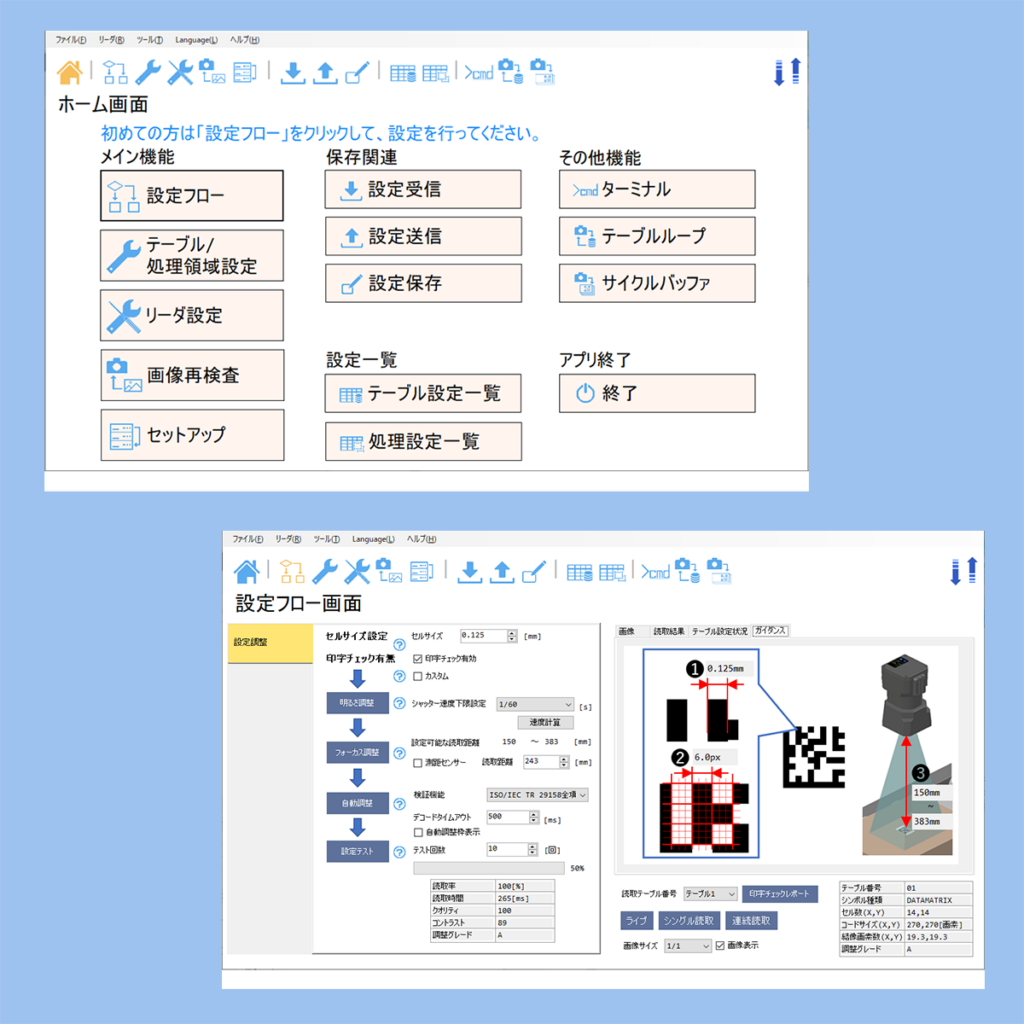
Task: Enable the 測距センサー checkbox
Action: point(418,762)
